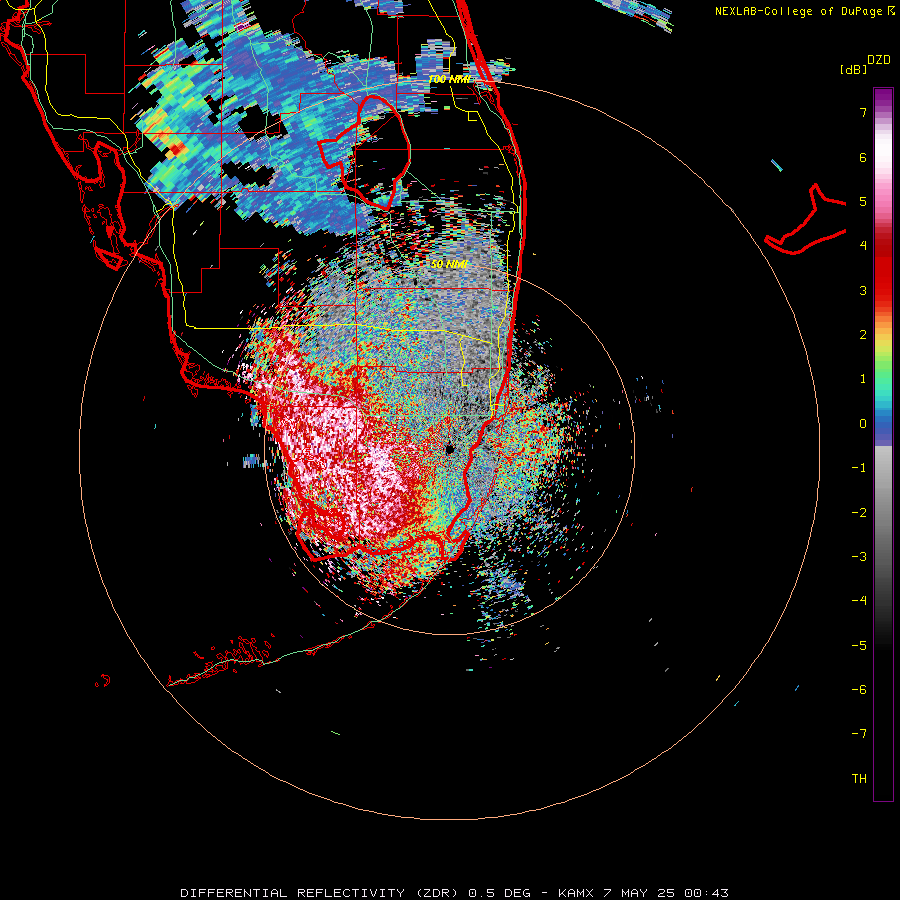900x900 pixels.
Task: Click the -3 value on the dB scale
Action: coord(859,557)
